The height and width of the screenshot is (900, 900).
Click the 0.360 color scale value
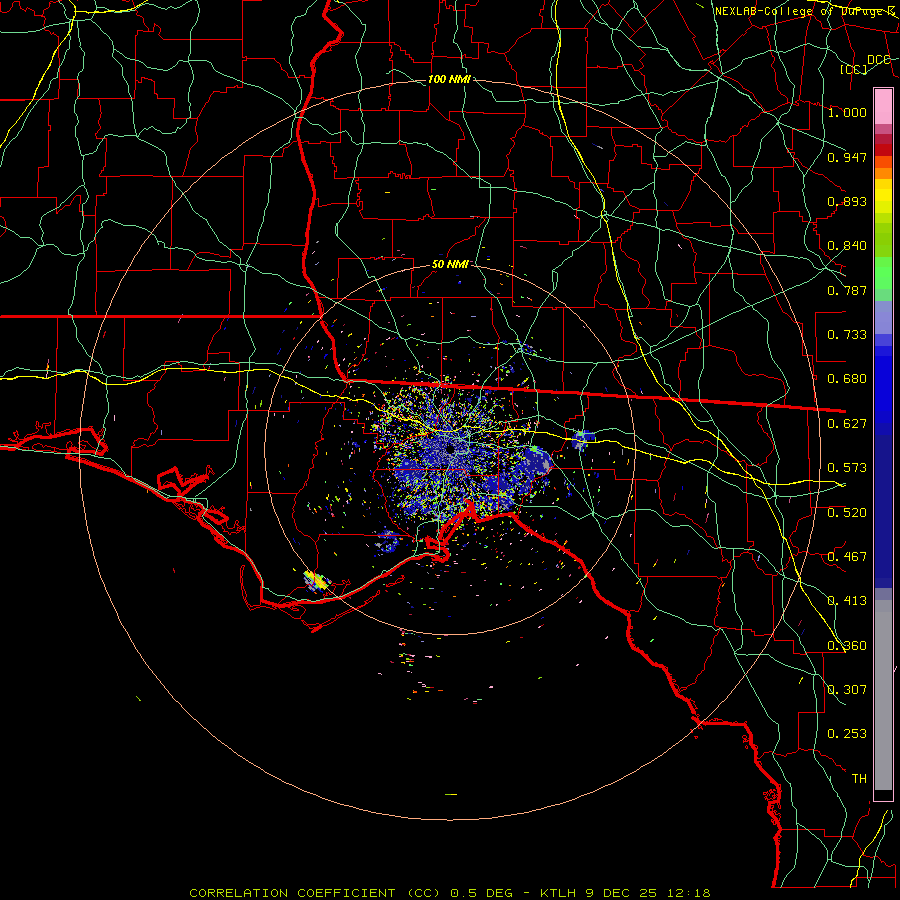(847, 646)
